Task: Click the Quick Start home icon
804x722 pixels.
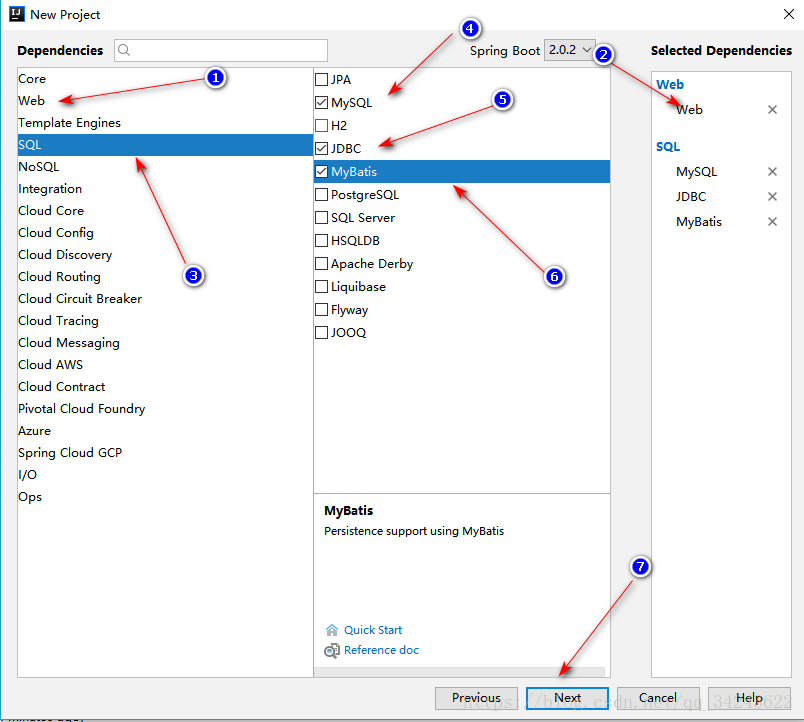Action: (332, 630)
